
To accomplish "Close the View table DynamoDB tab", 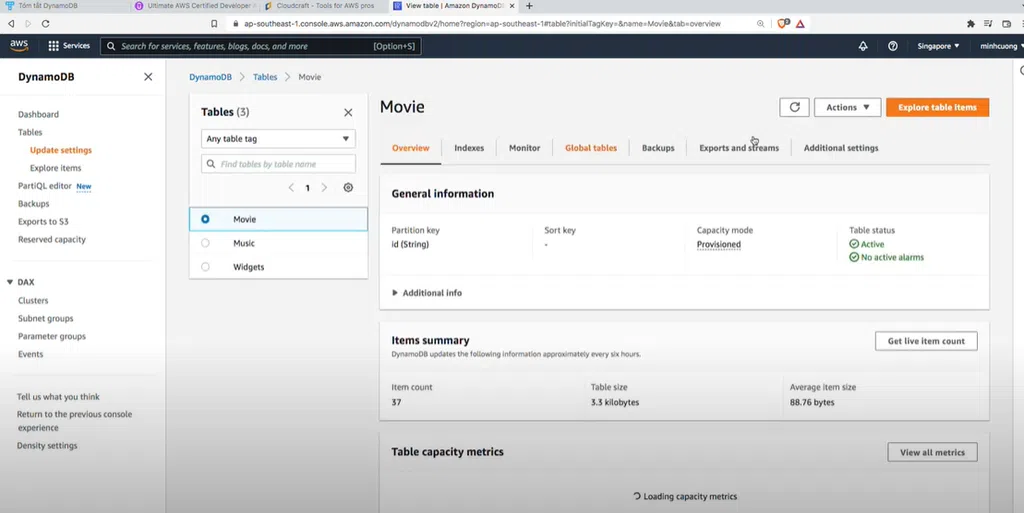I will point(512,6).
